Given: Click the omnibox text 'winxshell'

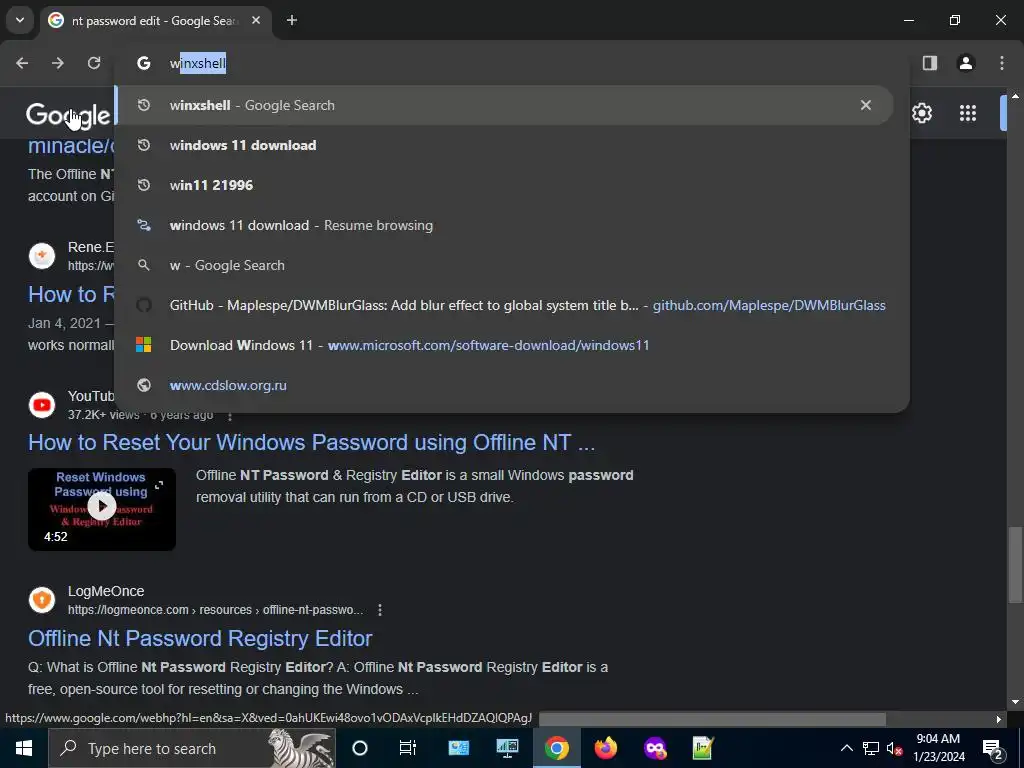Looking at the screenshot, I should coord(198,63).
